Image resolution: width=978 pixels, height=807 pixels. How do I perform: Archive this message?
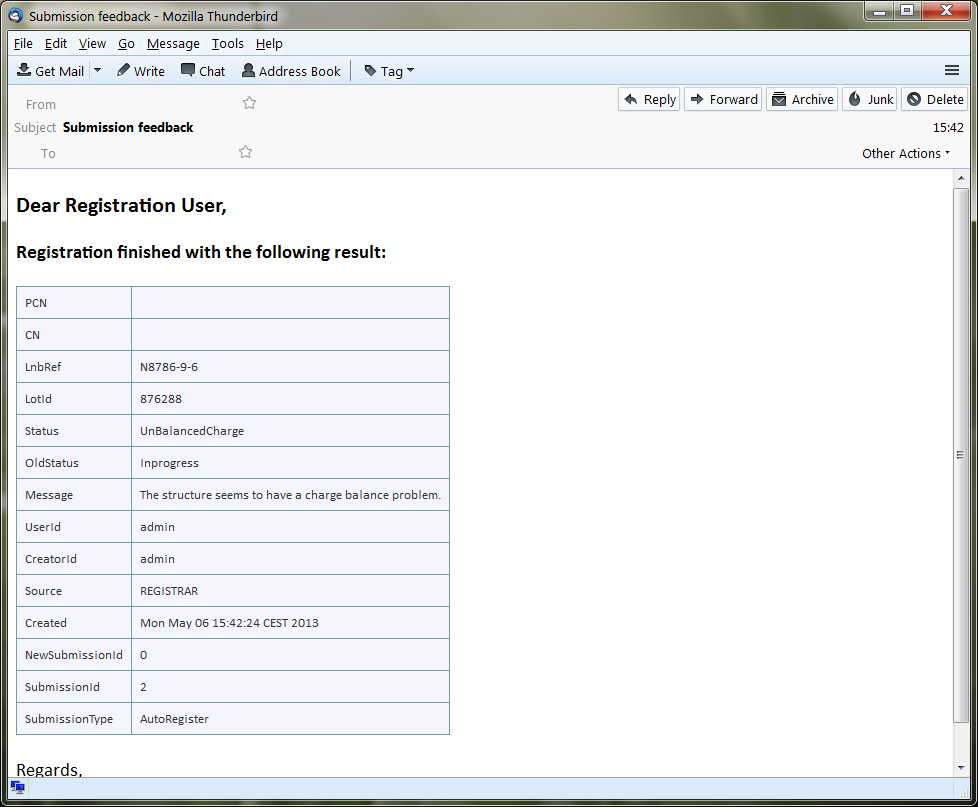[802, 99]
